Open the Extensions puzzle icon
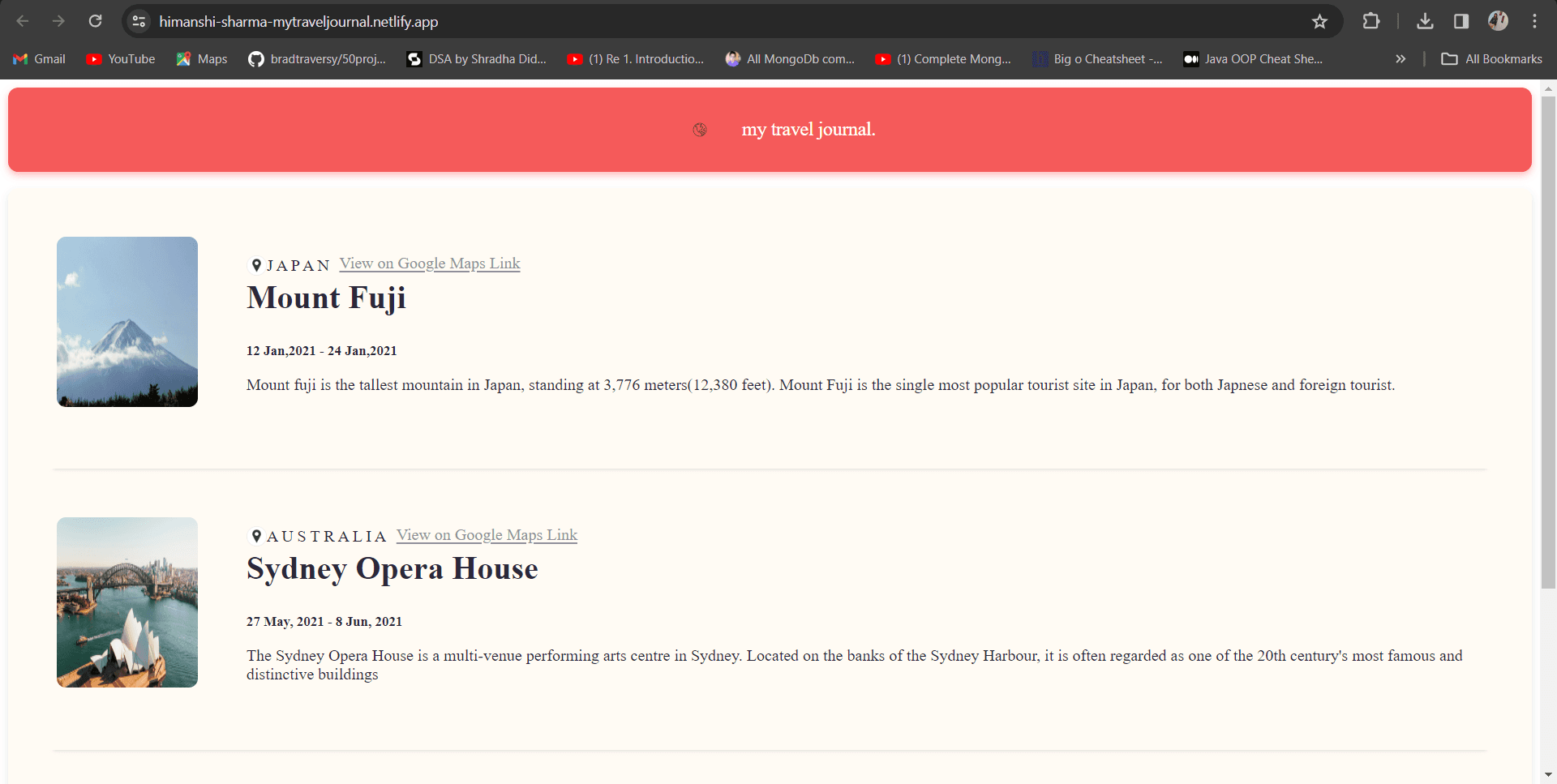 pyautogui.click(x=1370, y=21)
